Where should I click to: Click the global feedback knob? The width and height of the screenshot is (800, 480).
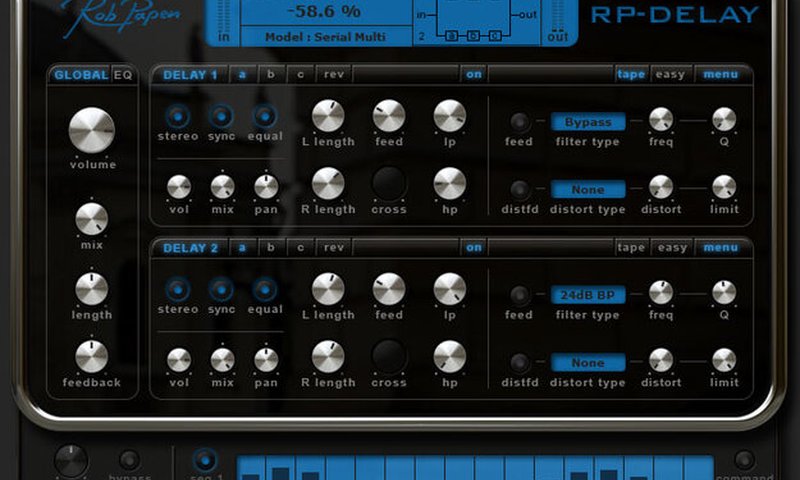(x=92, y=356)
